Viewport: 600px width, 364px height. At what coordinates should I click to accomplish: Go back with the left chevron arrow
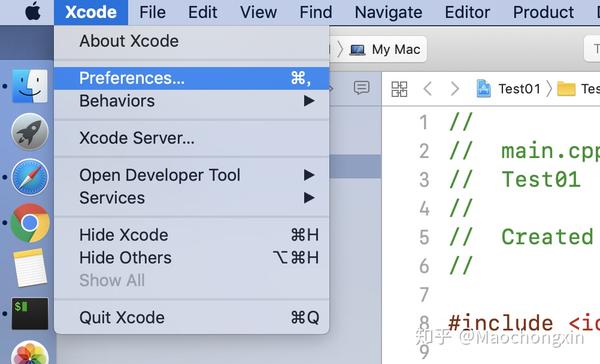point(428,89)
